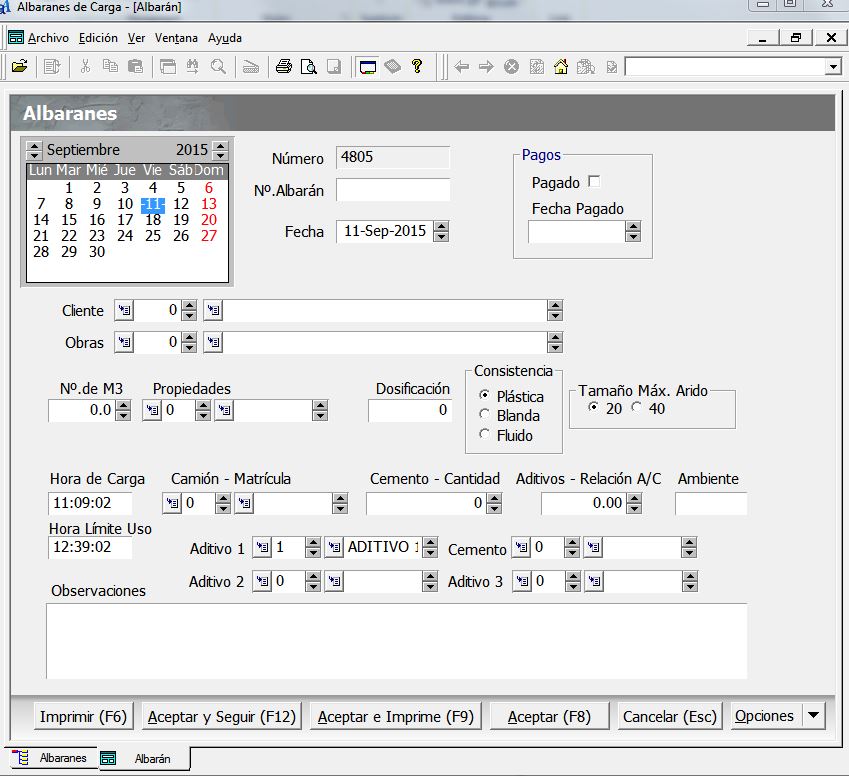The image size is (849, 776).
Task: Click the Cancelar (Esc) button
Action: [x=669, y=716]
